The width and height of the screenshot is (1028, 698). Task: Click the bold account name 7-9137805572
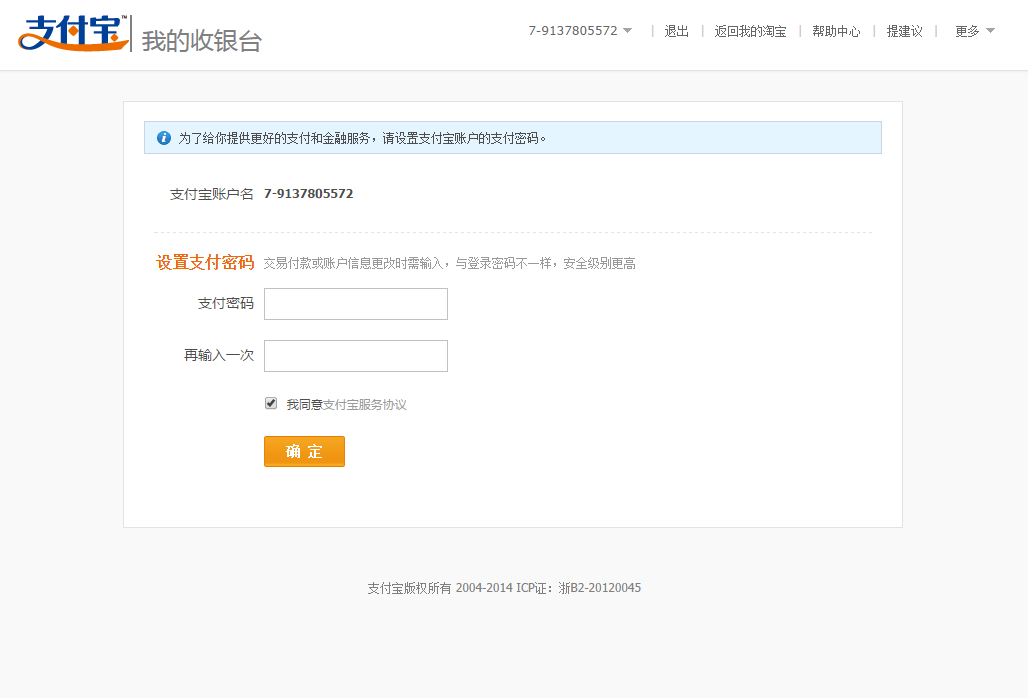point(308,193)
